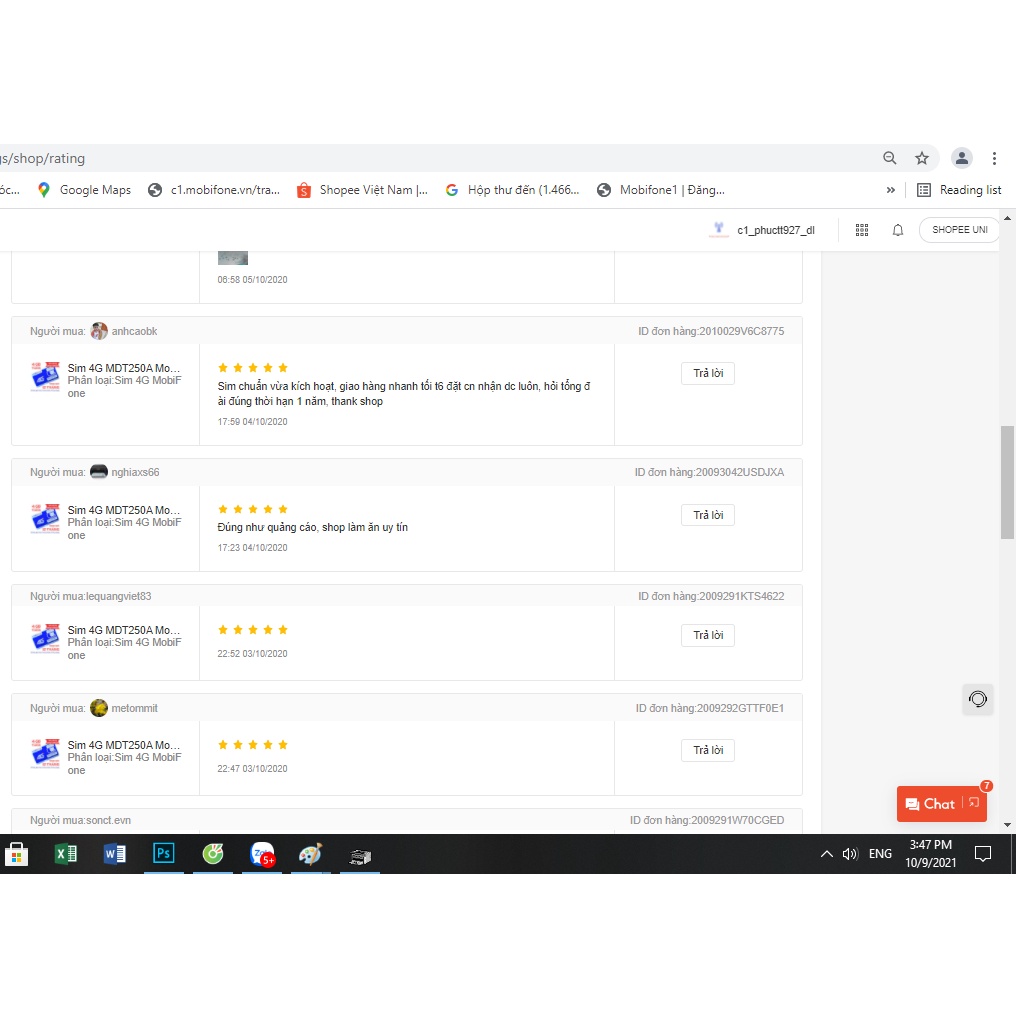
Task: Show hidden system tray icons
Action: click(x=826, y=854)
